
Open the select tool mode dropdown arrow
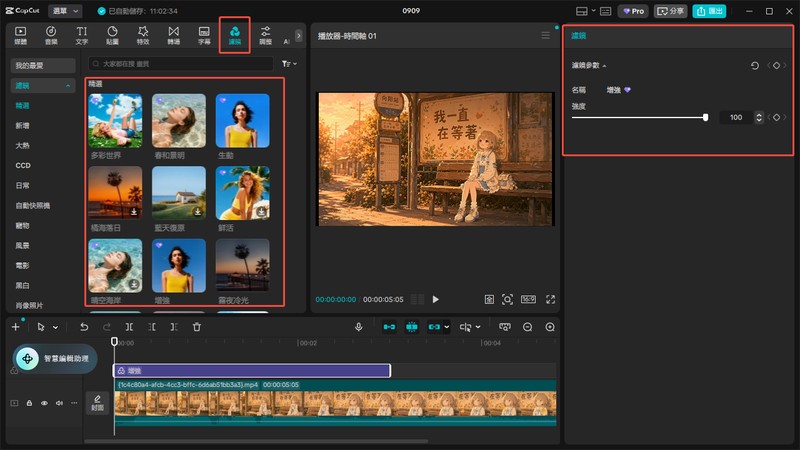(x=56, y=327)
